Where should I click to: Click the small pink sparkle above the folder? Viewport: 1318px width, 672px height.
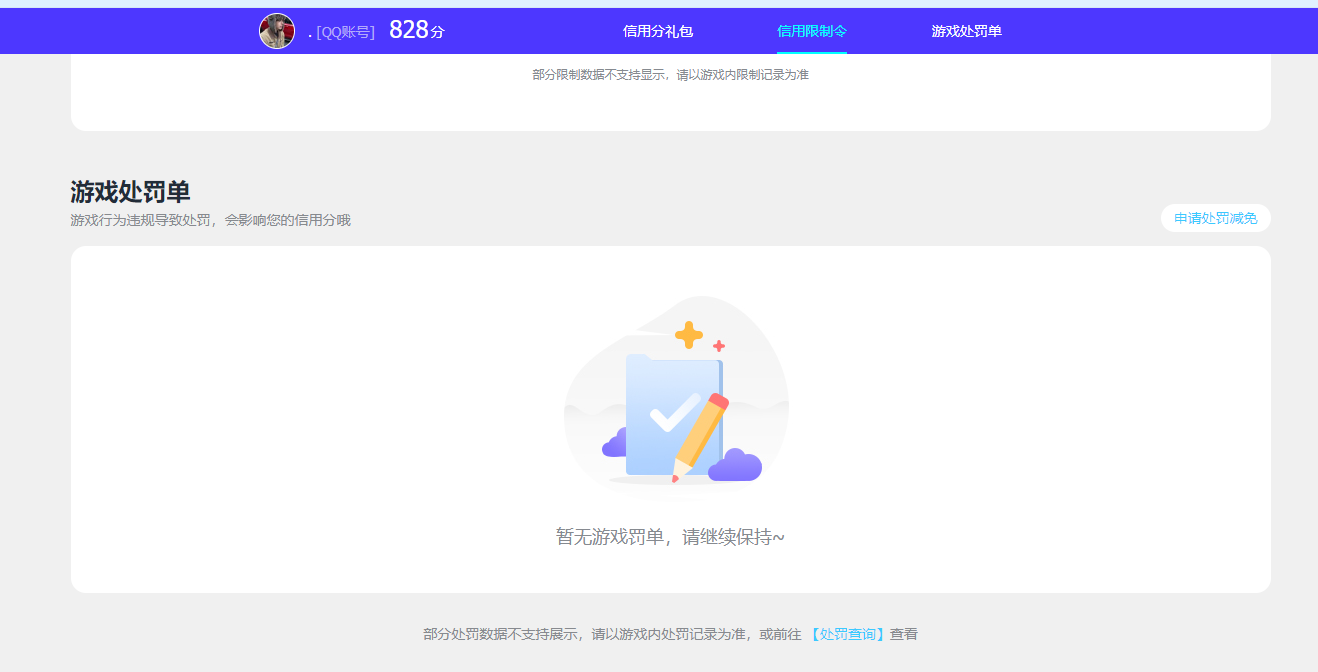coord(717,346)
